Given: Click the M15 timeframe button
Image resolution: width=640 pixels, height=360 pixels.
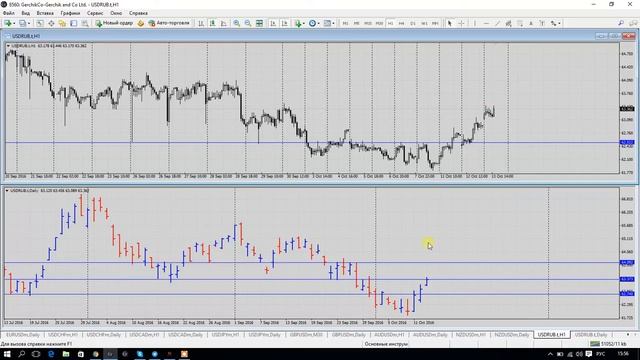Looking at the screenshot, I should (x=368, y=23).
